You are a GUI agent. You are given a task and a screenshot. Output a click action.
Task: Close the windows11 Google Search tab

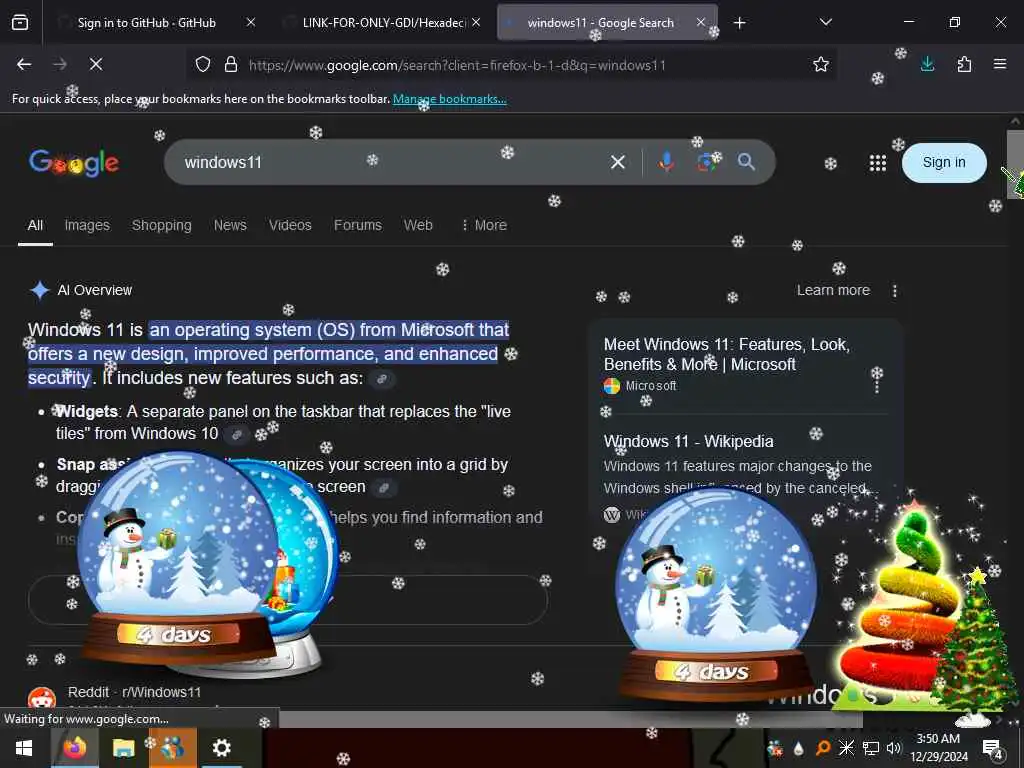[x=701, y=23]
